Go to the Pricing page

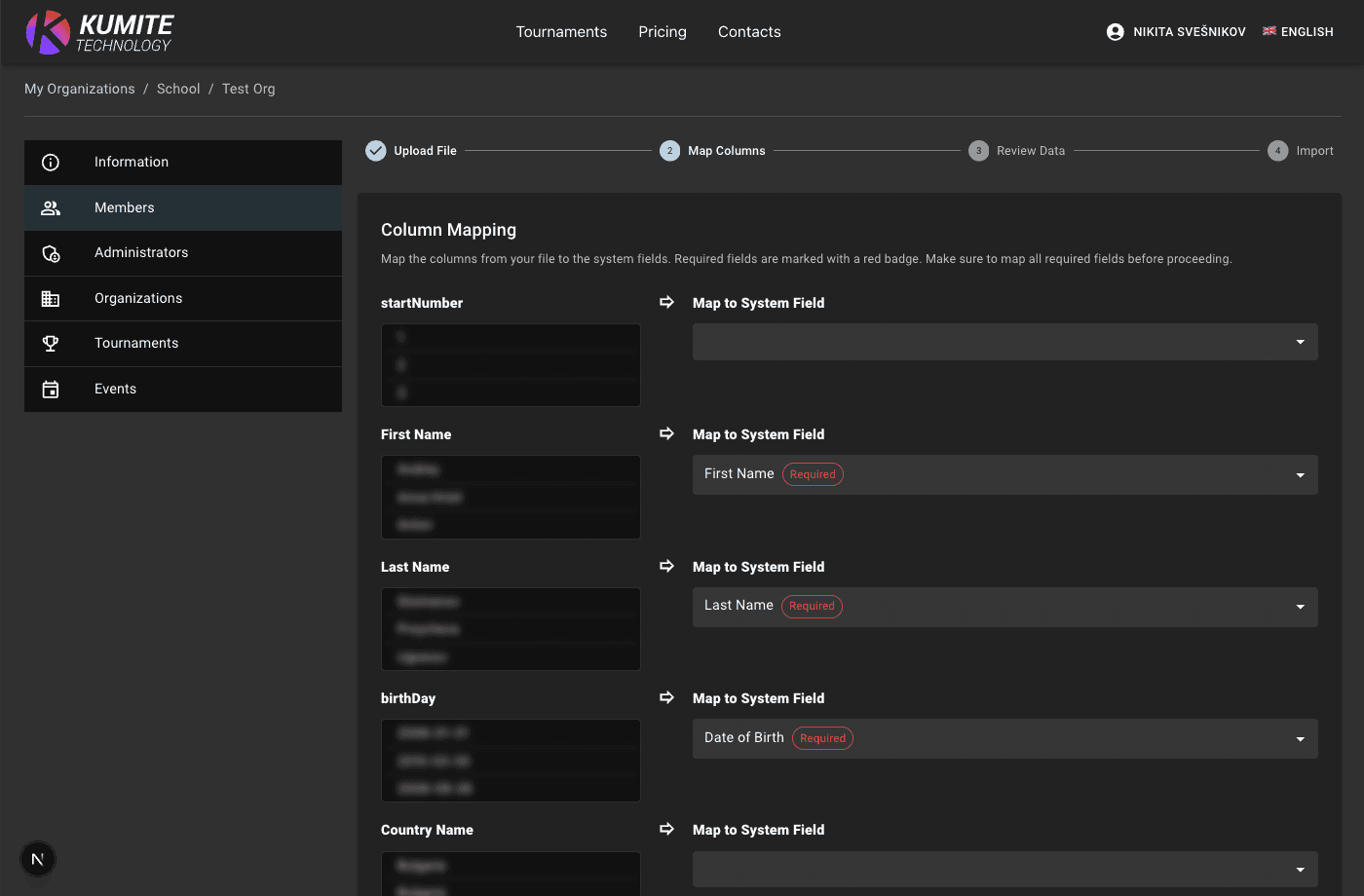tap(663, 32)
